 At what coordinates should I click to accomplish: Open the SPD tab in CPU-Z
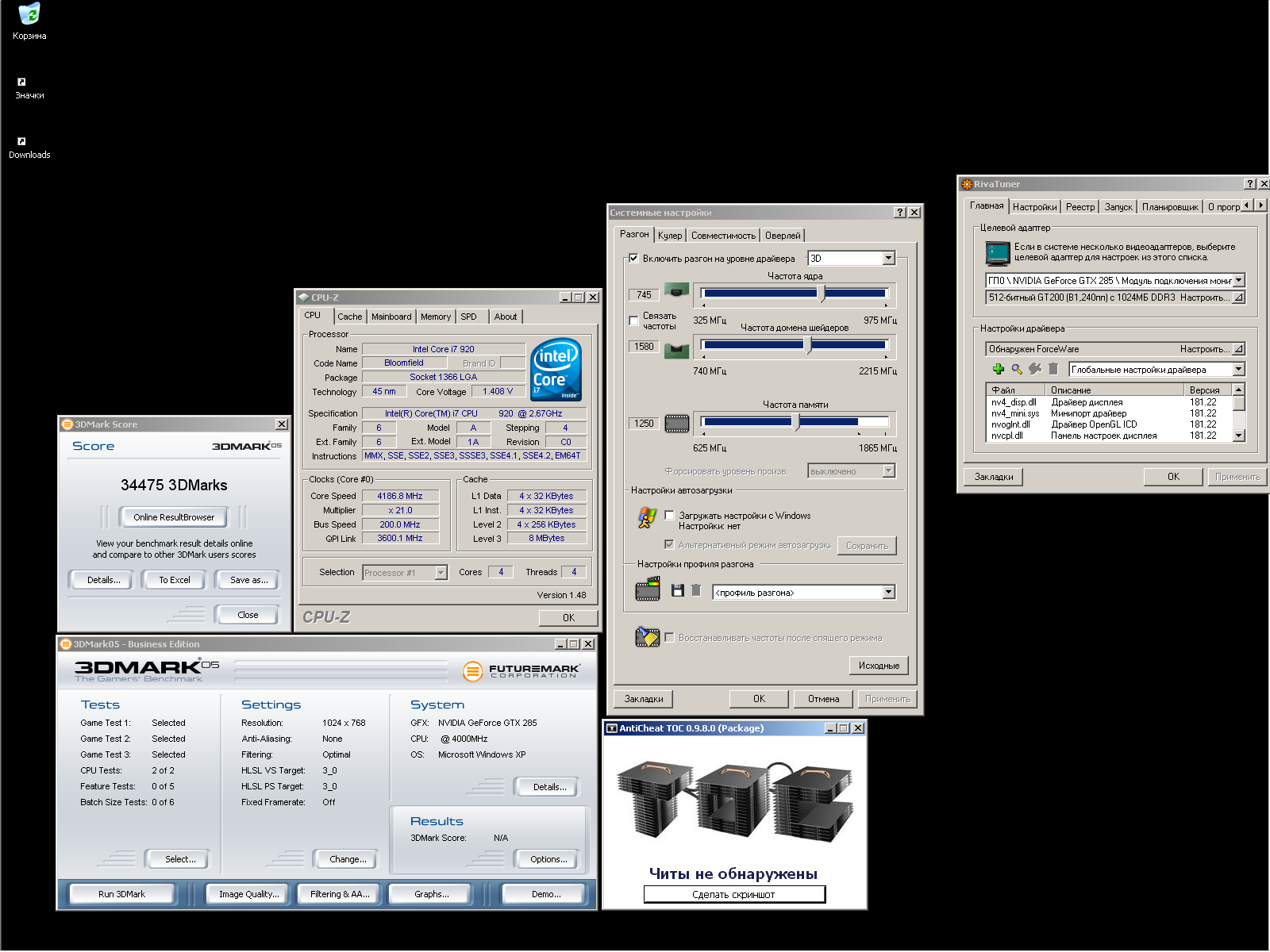point(469,317)
